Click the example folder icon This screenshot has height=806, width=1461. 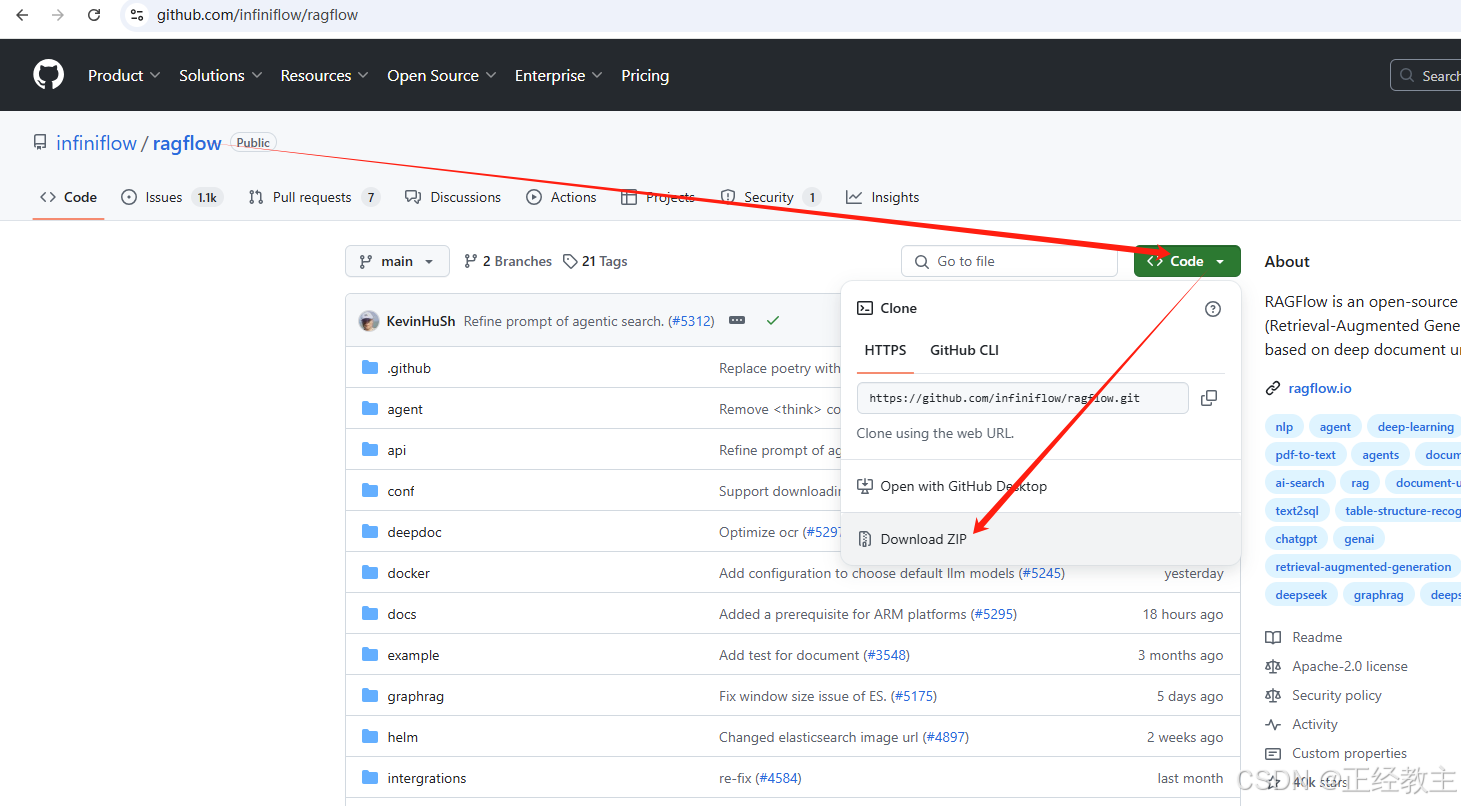point(370,655)
